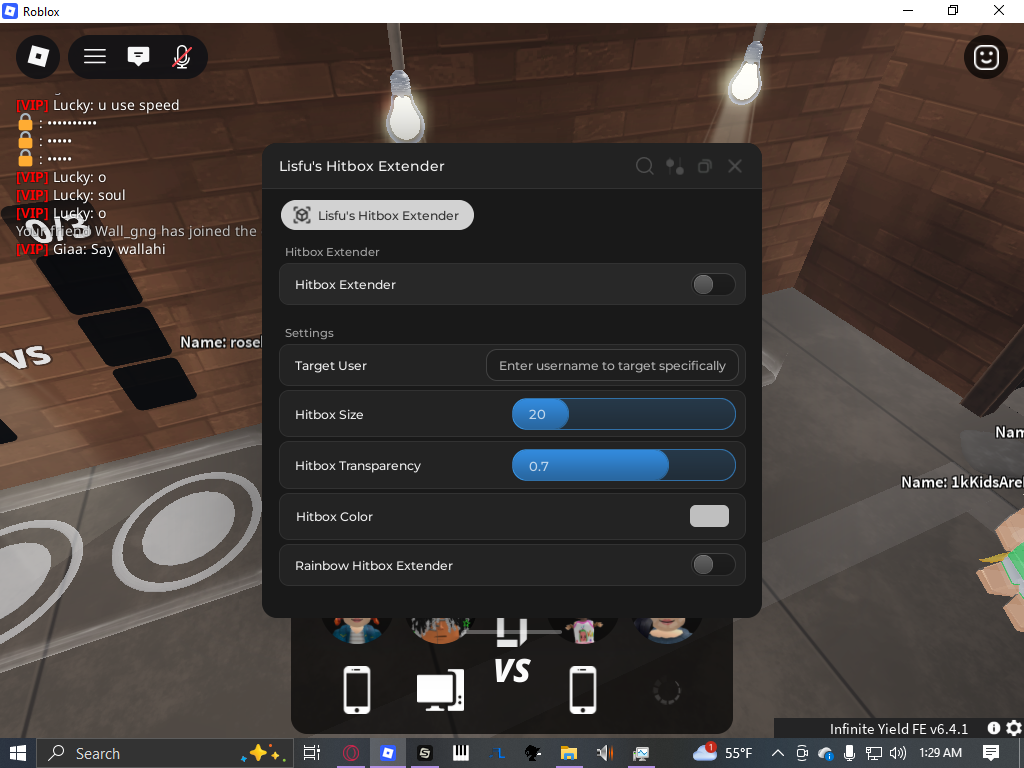Click the Infinite Yield info icon

(x=994, y=728)
